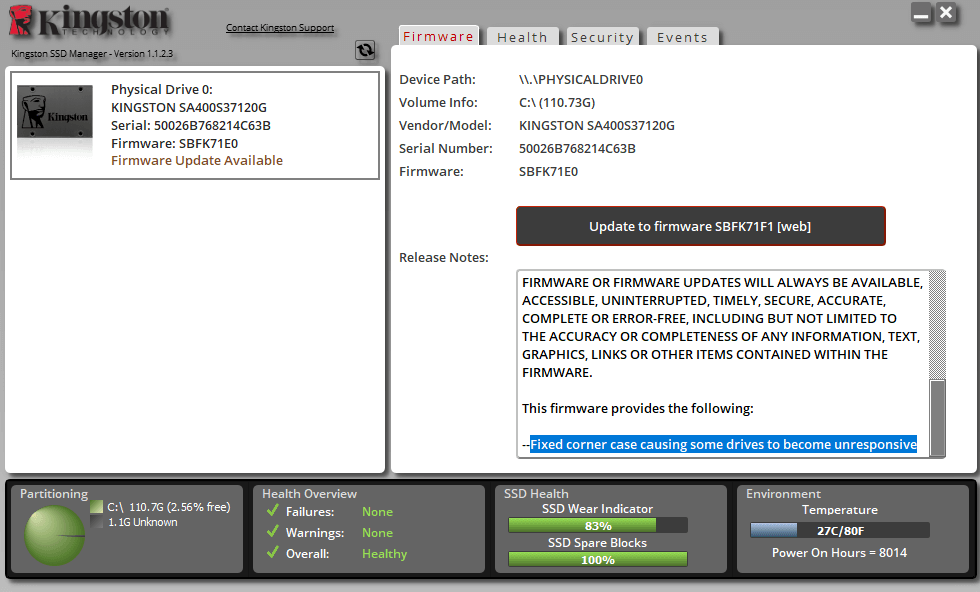Click the green C:\ legend swatch
The width and height of the screenshot is (980, 592).
click(96, 506)
